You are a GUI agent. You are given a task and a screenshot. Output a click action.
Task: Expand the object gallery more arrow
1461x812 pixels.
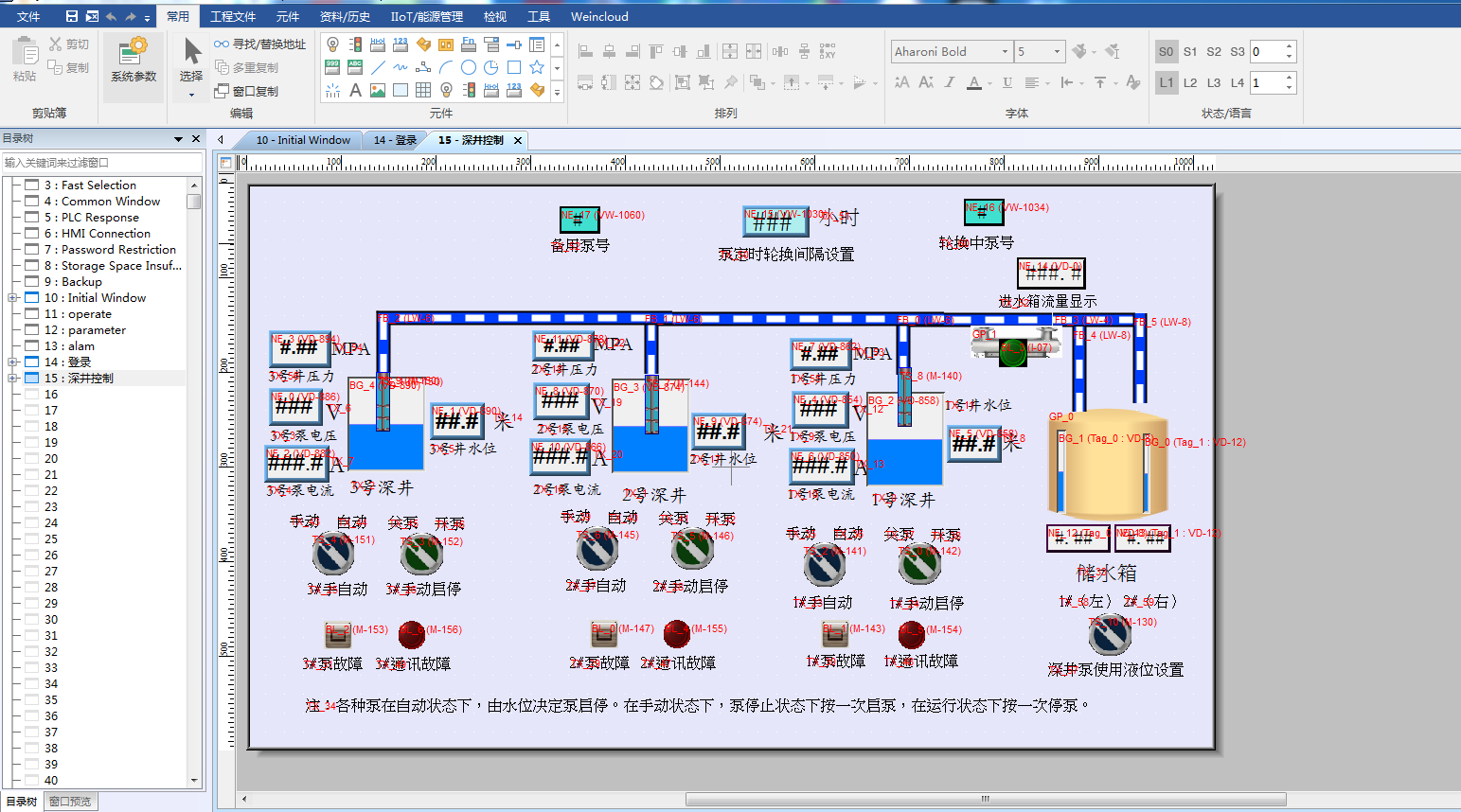[557, 92]
